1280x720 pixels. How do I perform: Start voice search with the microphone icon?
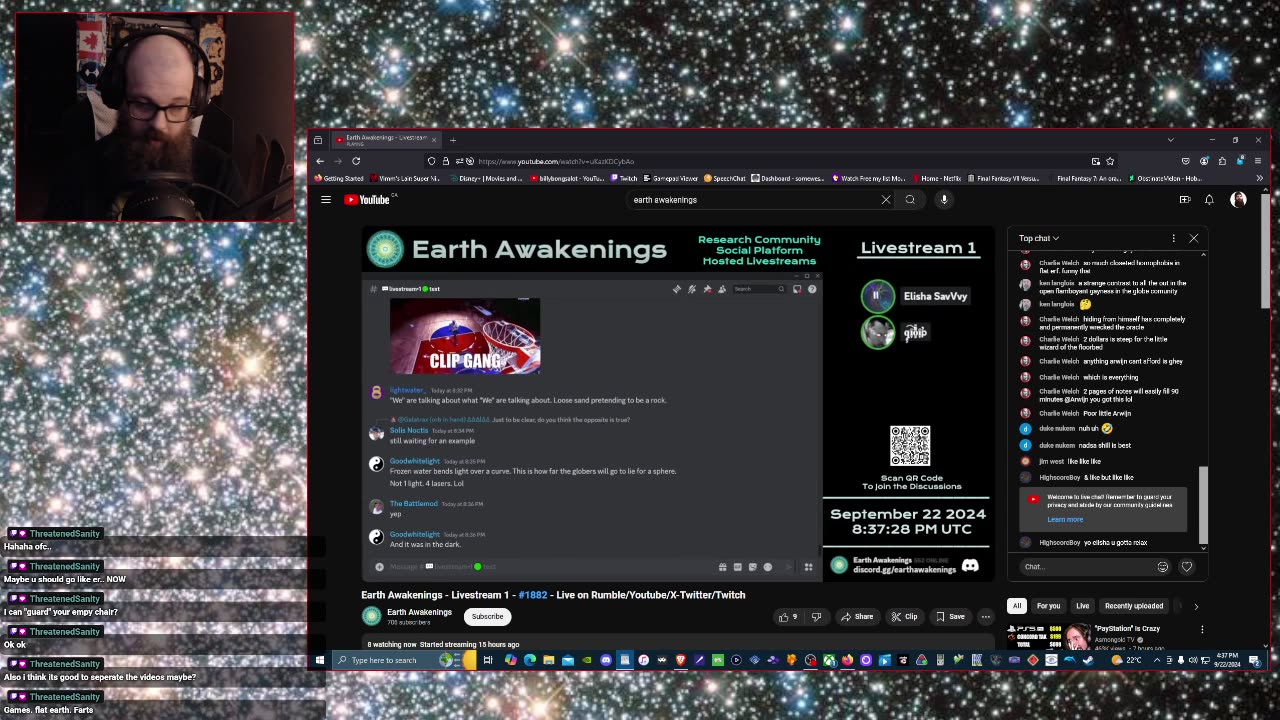[x=944, y=199]
